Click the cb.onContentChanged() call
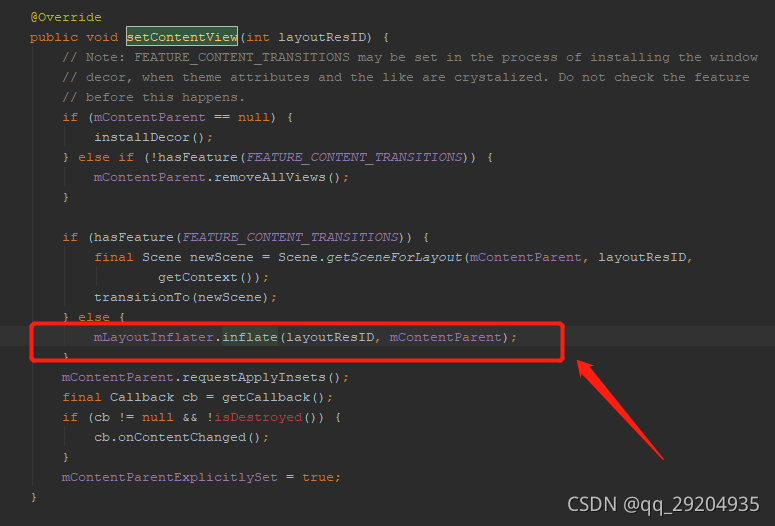 (x=177, y=437)
